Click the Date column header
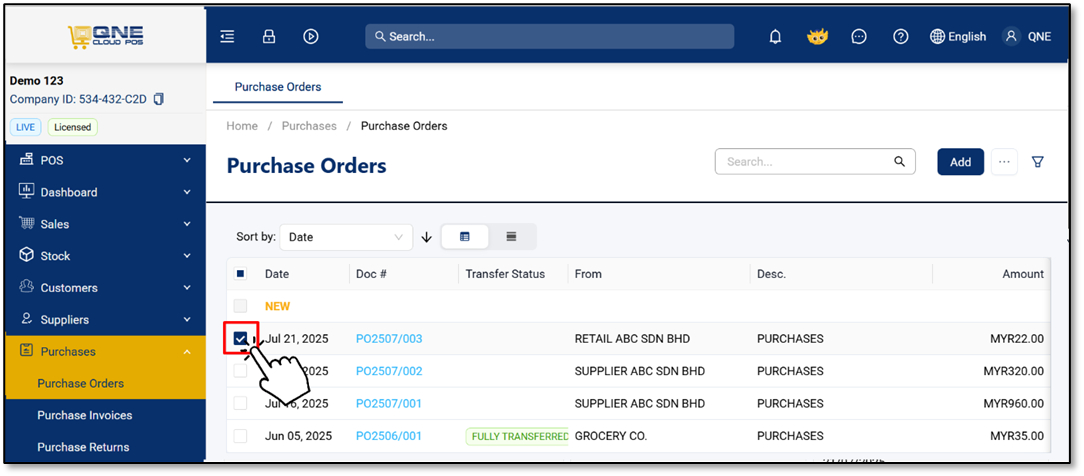Screen dimensions: 1084x476 [x=277, y=274]
